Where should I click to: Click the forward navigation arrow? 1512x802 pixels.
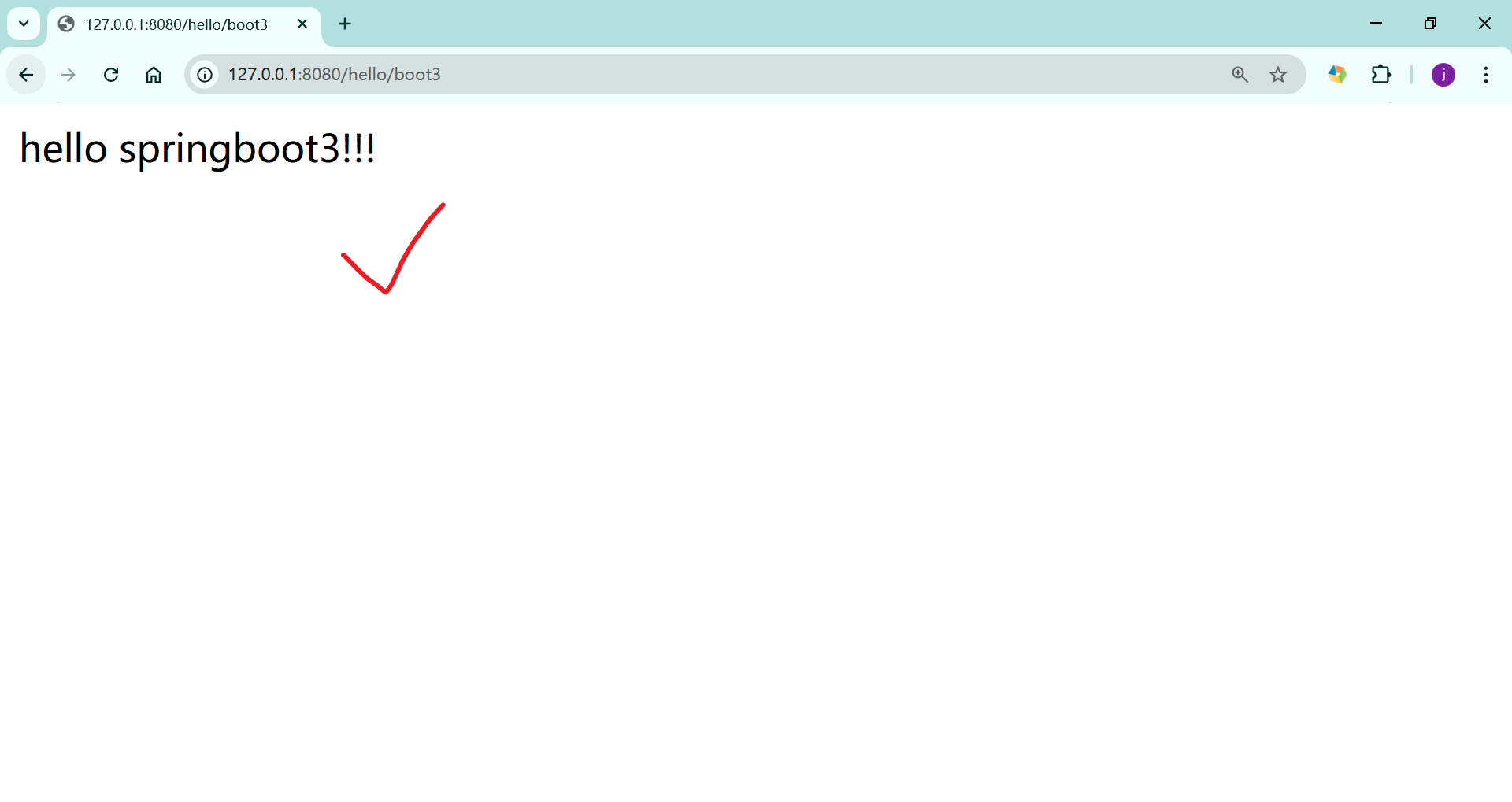[x=69, y=75]
